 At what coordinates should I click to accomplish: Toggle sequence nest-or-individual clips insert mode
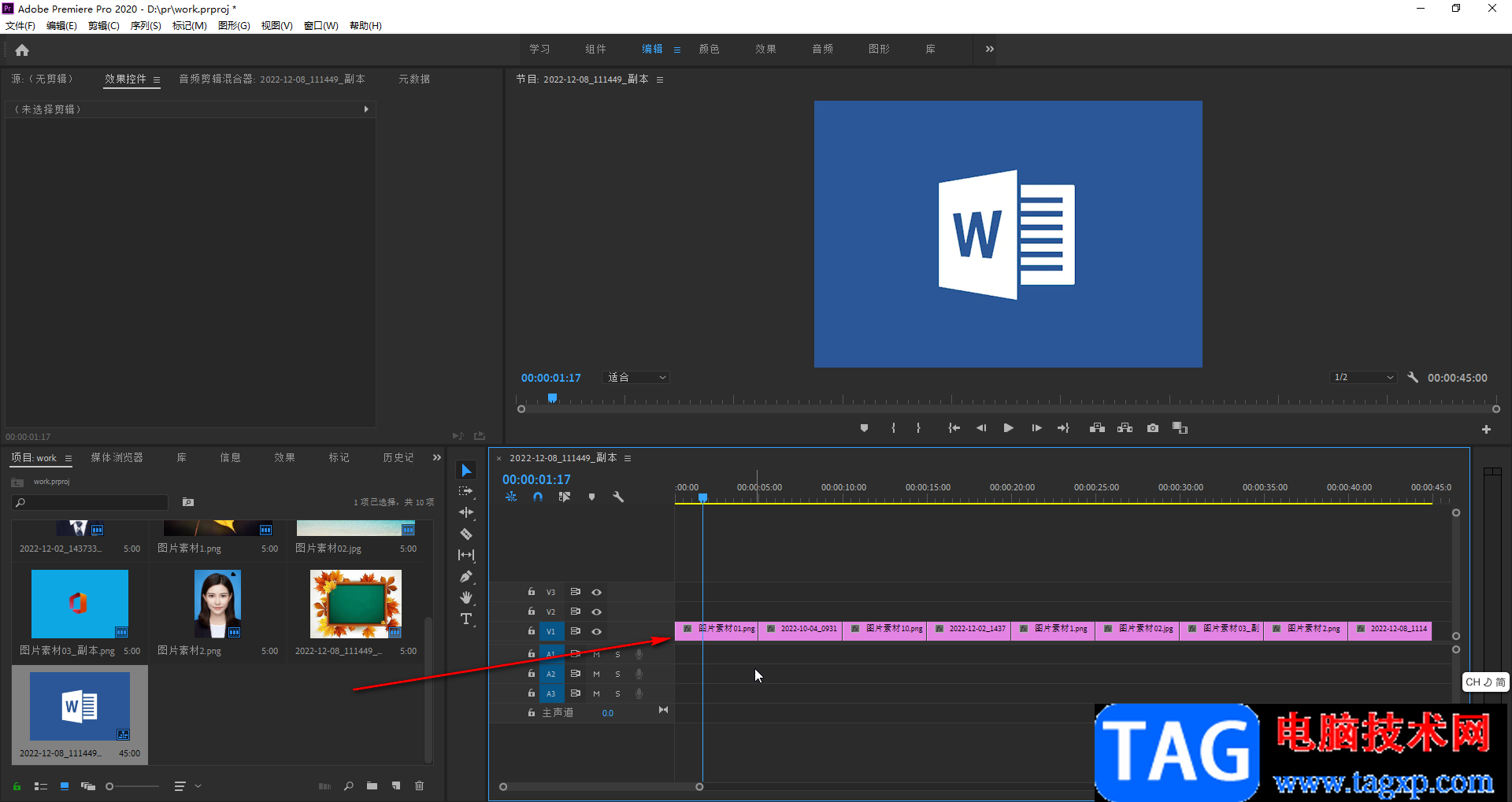511,497
